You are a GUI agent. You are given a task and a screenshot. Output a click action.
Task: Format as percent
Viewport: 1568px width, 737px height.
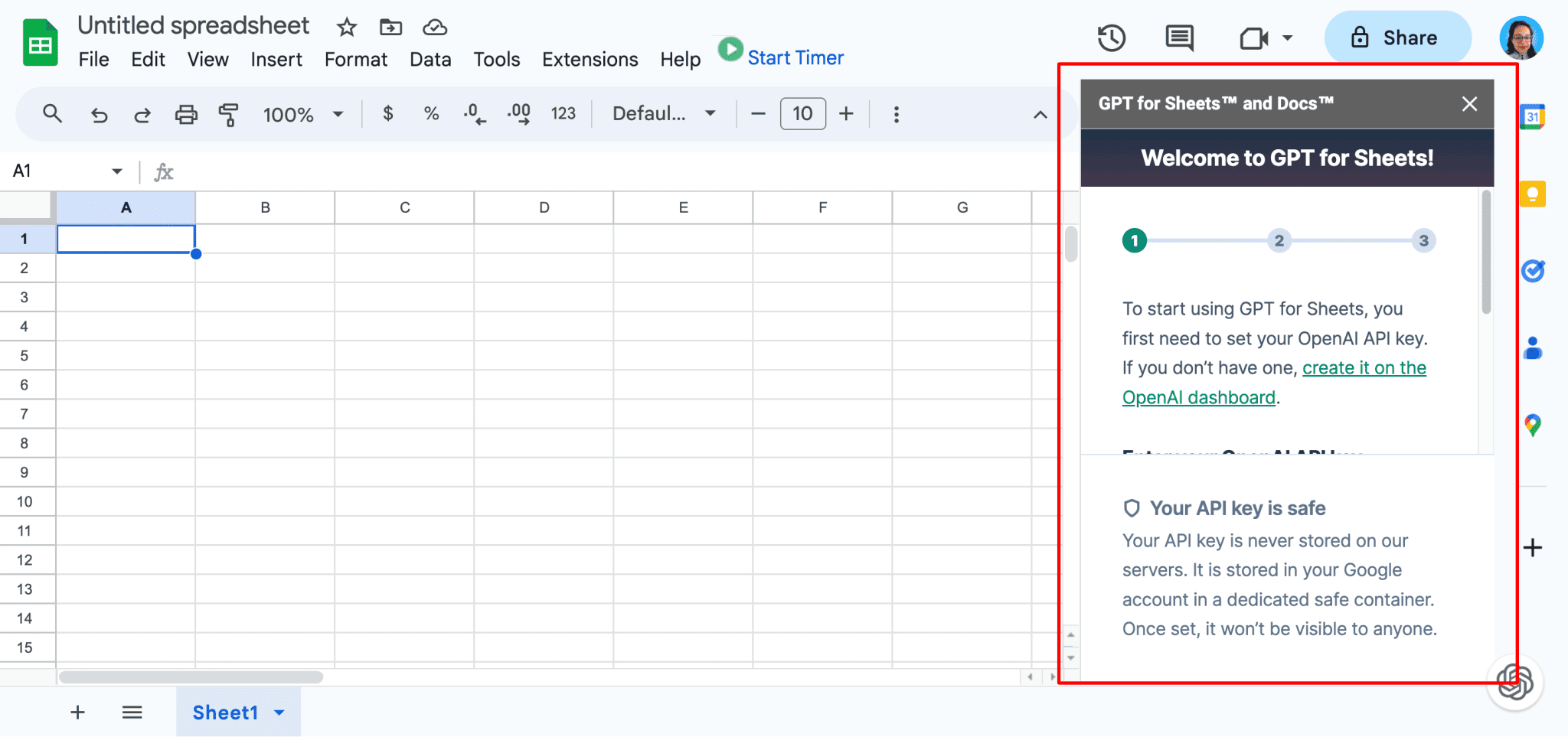[431, 114]
